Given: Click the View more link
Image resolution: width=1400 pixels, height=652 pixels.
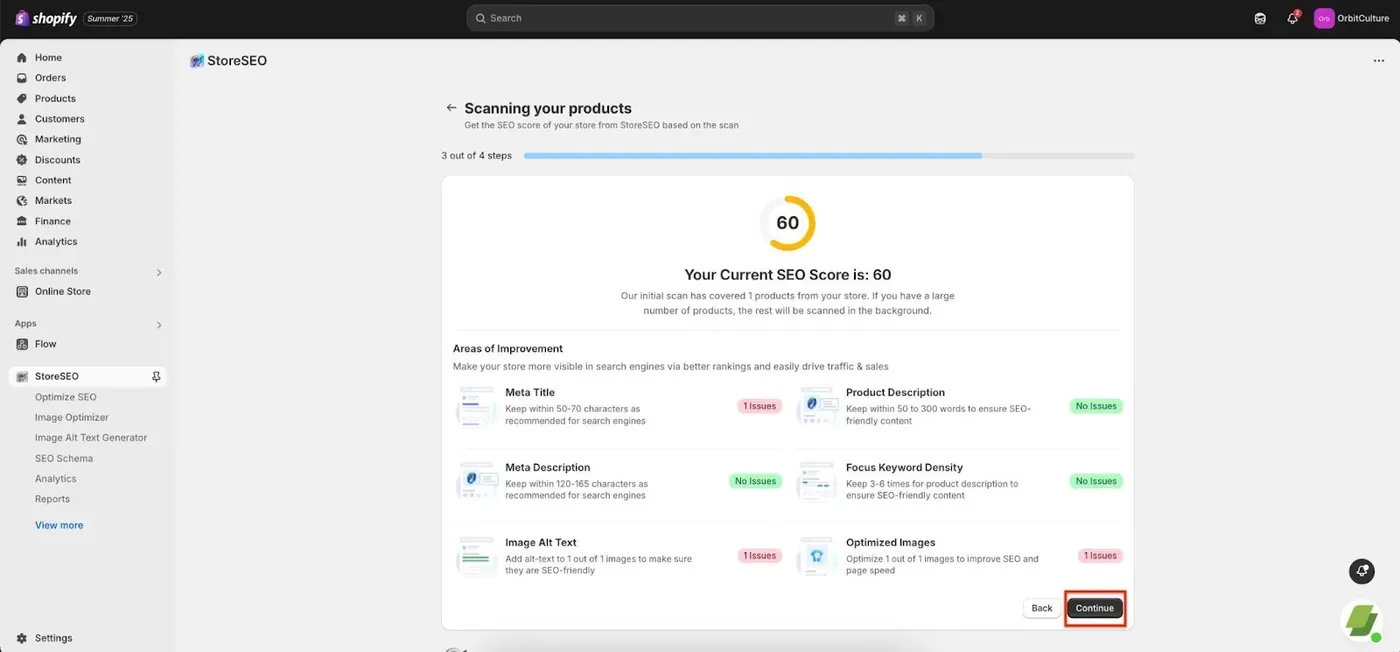Looking at the screenshot, I should (x=59, y=525).
